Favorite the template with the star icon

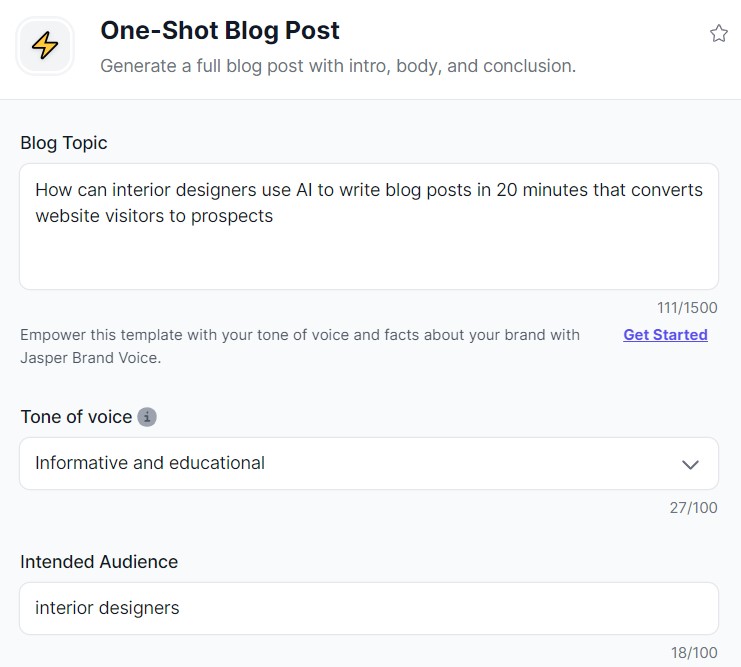click(718, 34)
